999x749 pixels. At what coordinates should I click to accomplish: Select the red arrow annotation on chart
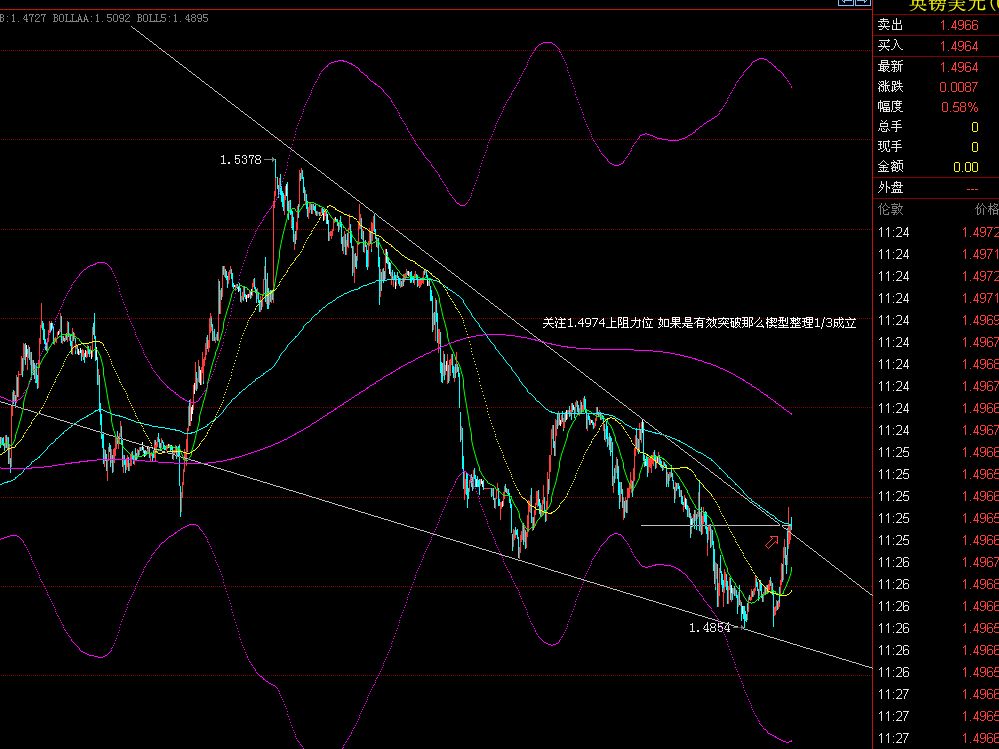[772, 542]
